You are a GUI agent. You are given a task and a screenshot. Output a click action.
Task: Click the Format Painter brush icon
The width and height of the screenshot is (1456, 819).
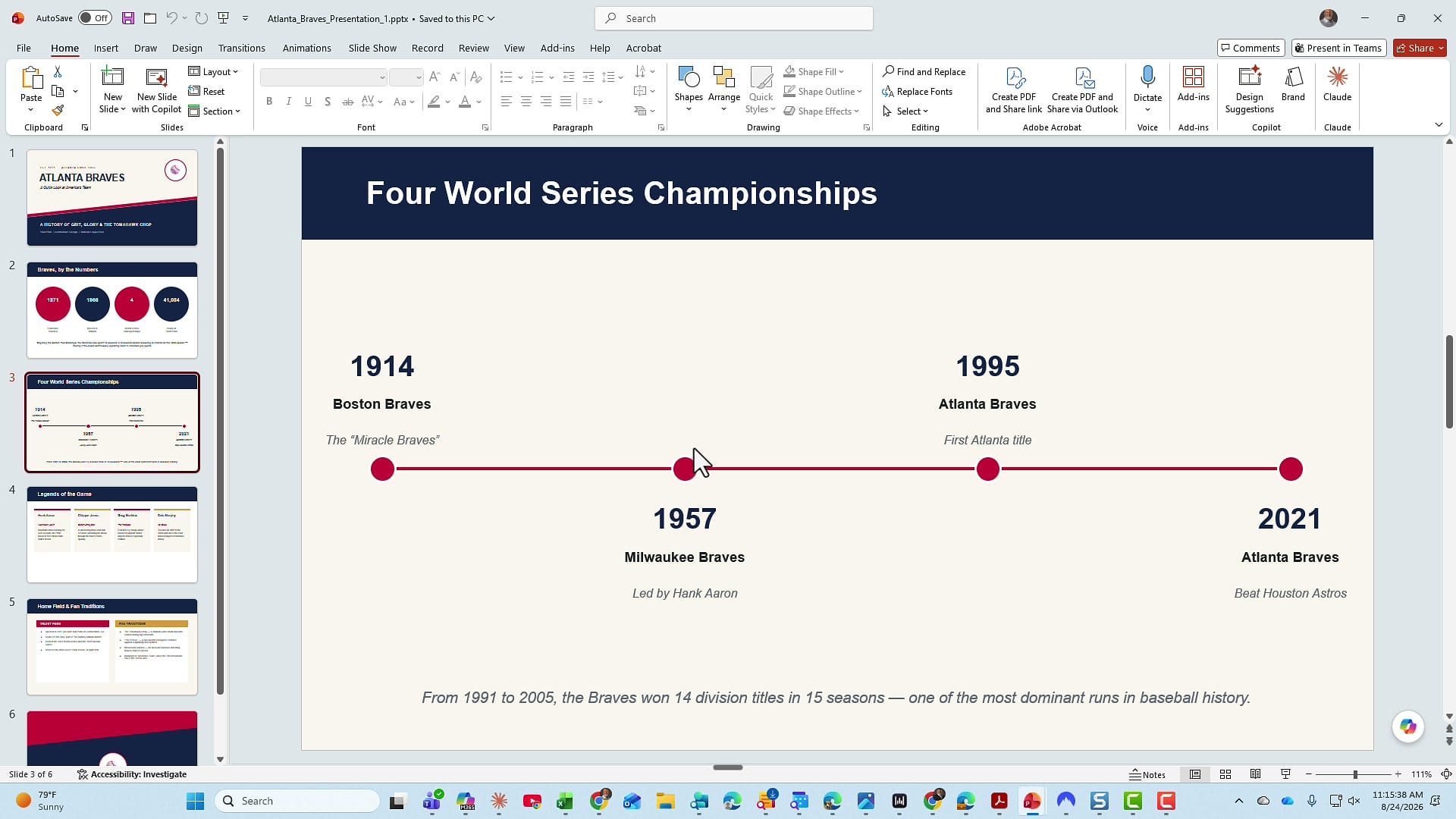[x=58, y=111]
